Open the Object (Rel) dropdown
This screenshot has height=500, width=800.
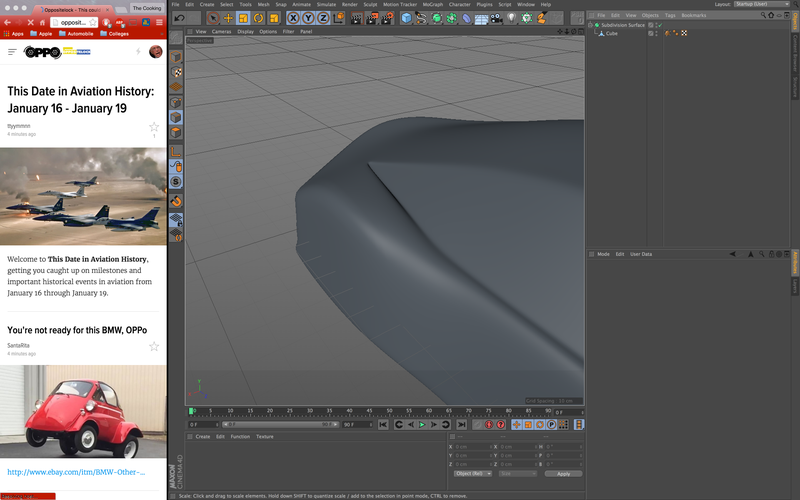coord(473,473)
